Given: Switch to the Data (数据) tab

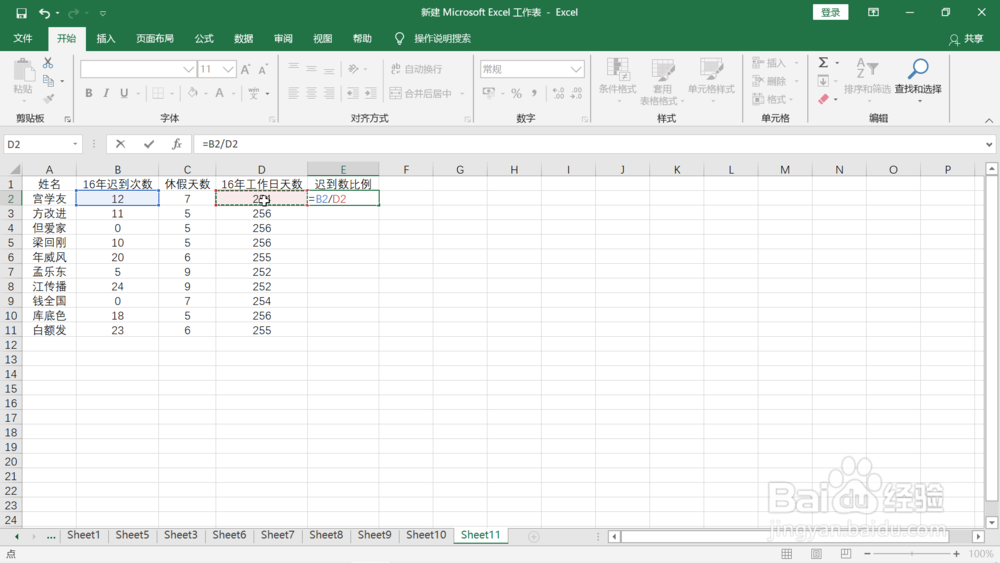Looking at the screenshot, I should pos(244,38).
